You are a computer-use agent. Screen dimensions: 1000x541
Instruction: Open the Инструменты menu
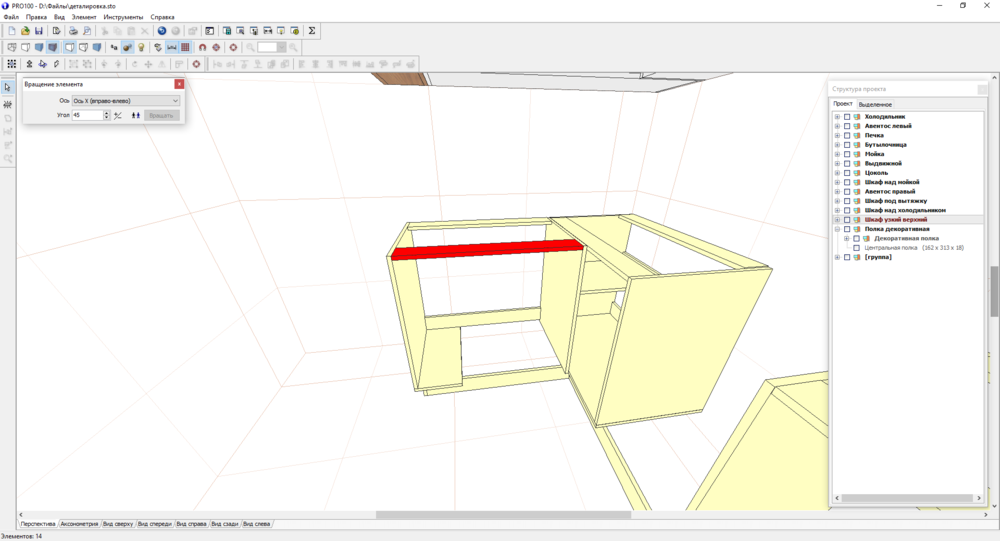pos(123,17)
